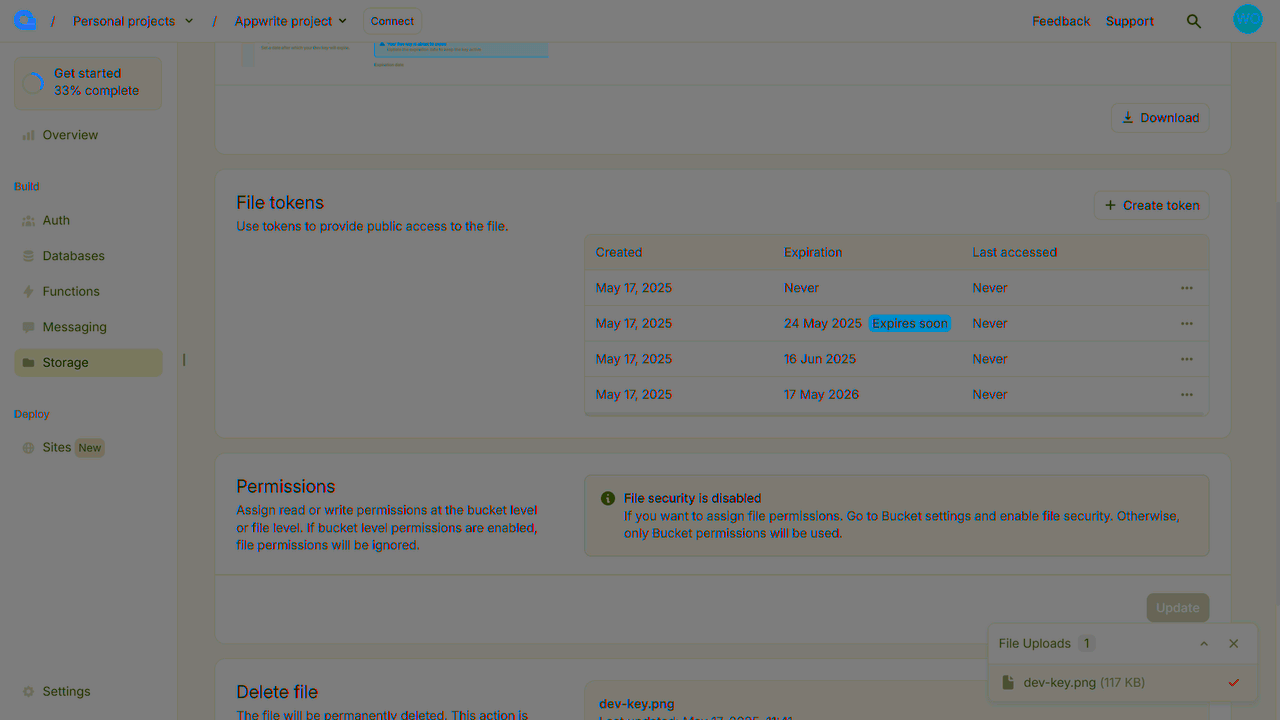Navigate to Auth in the sidebar
This screenshot has height=720, width=1280.
coord(56,221)
